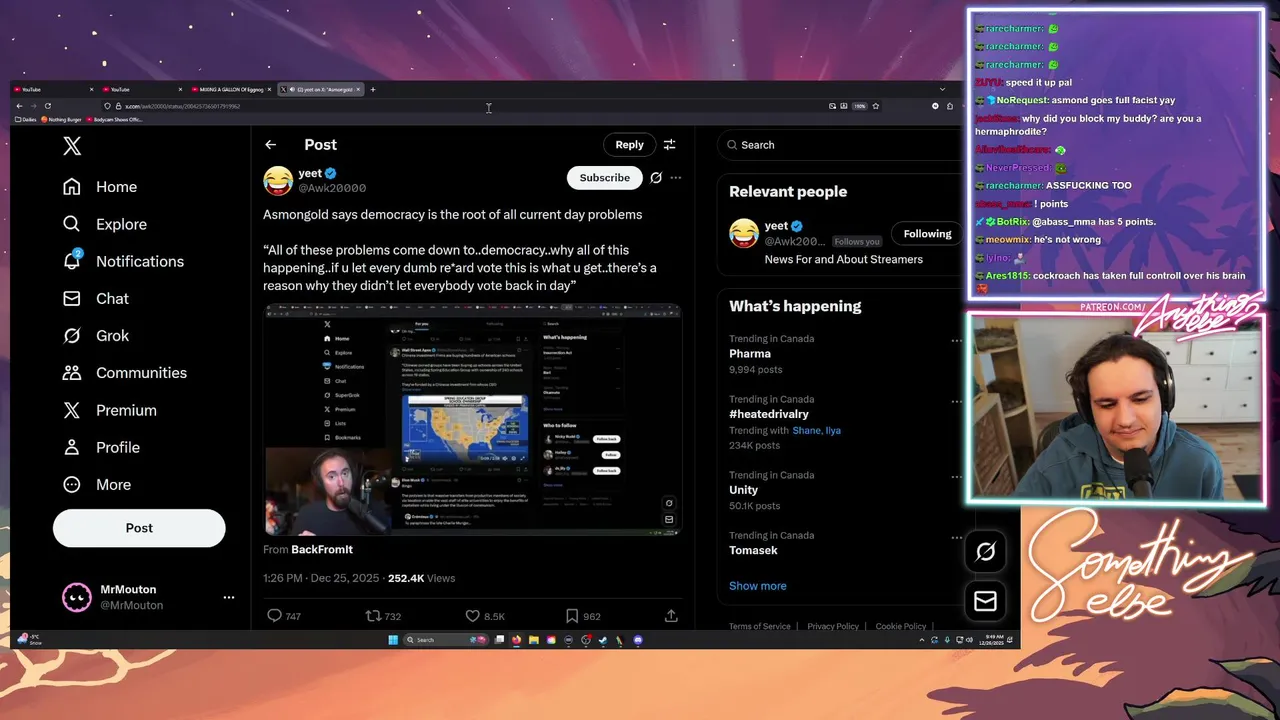Click Following button for yeet
1280x720 pixels.
[927, 234]
